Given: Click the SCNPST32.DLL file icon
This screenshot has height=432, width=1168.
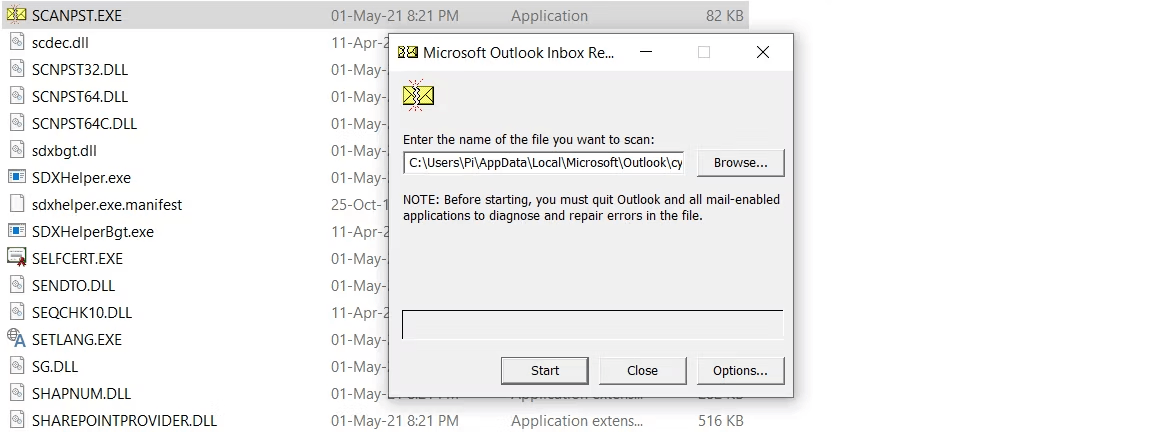Looking at the screenshot, I should [16, 69].
